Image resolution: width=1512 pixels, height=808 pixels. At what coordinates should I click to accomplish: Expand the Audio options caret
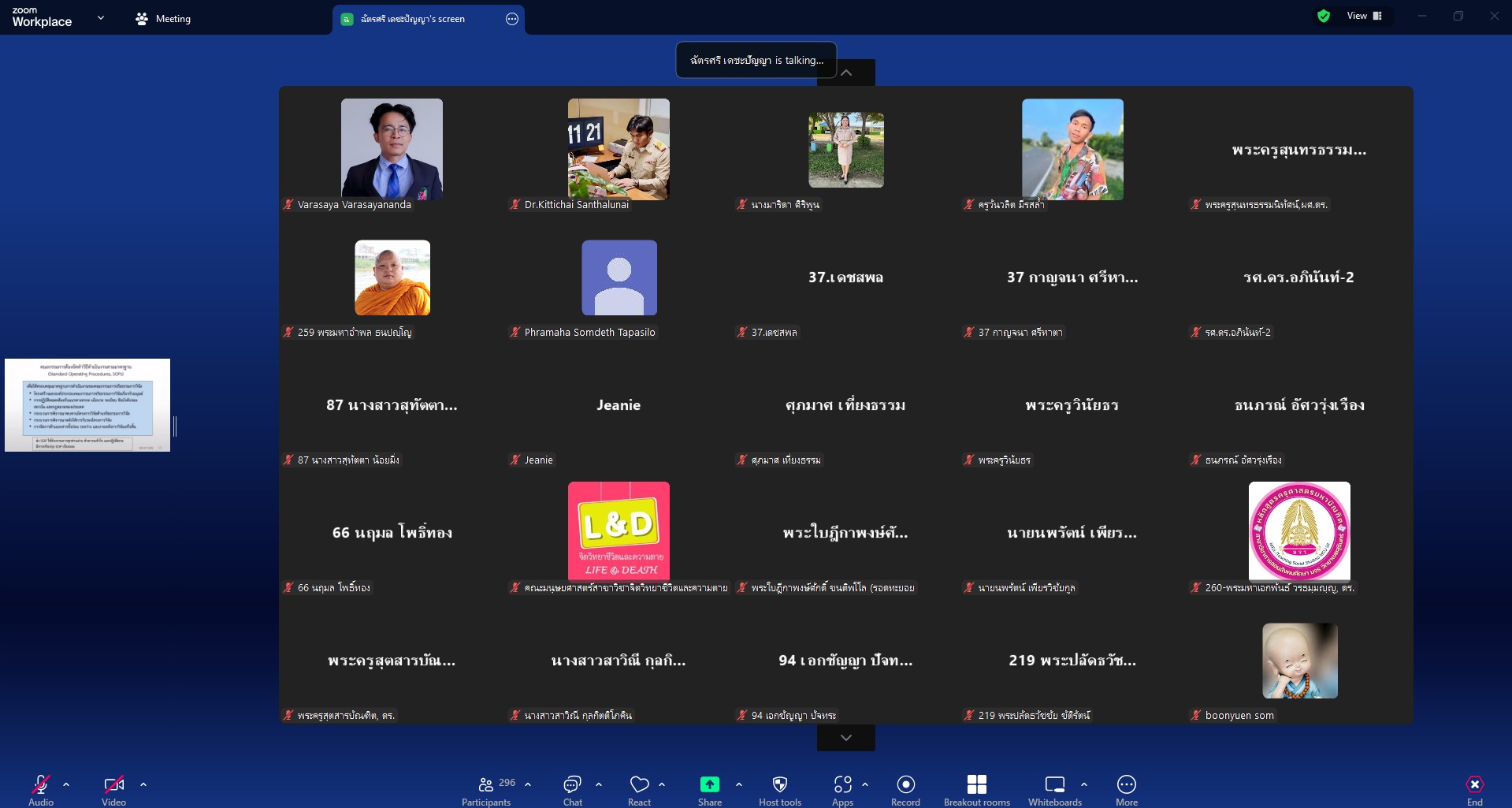pos(66,784)
